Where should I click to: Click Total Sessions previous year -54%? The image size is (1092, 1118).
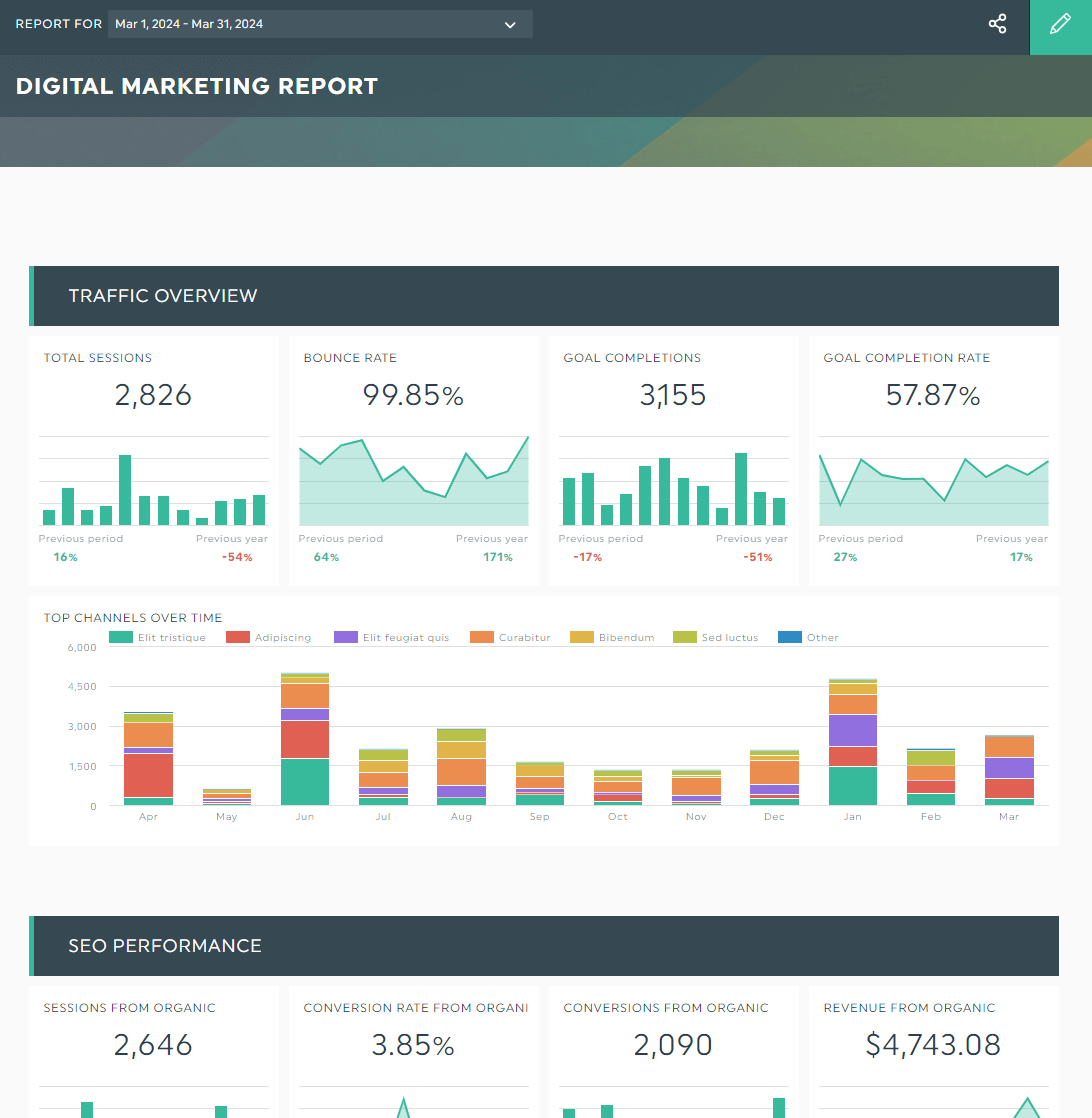pyautogui.click(x=237, y=557)
